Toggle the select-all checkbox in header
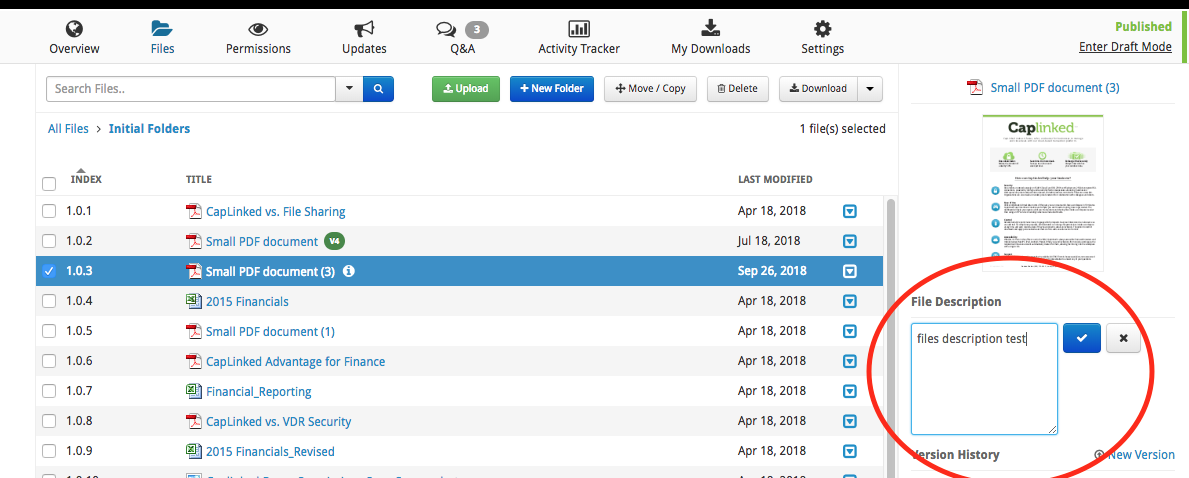The width and height of the screenshot is (1189, 478). [x=49, y=184]
